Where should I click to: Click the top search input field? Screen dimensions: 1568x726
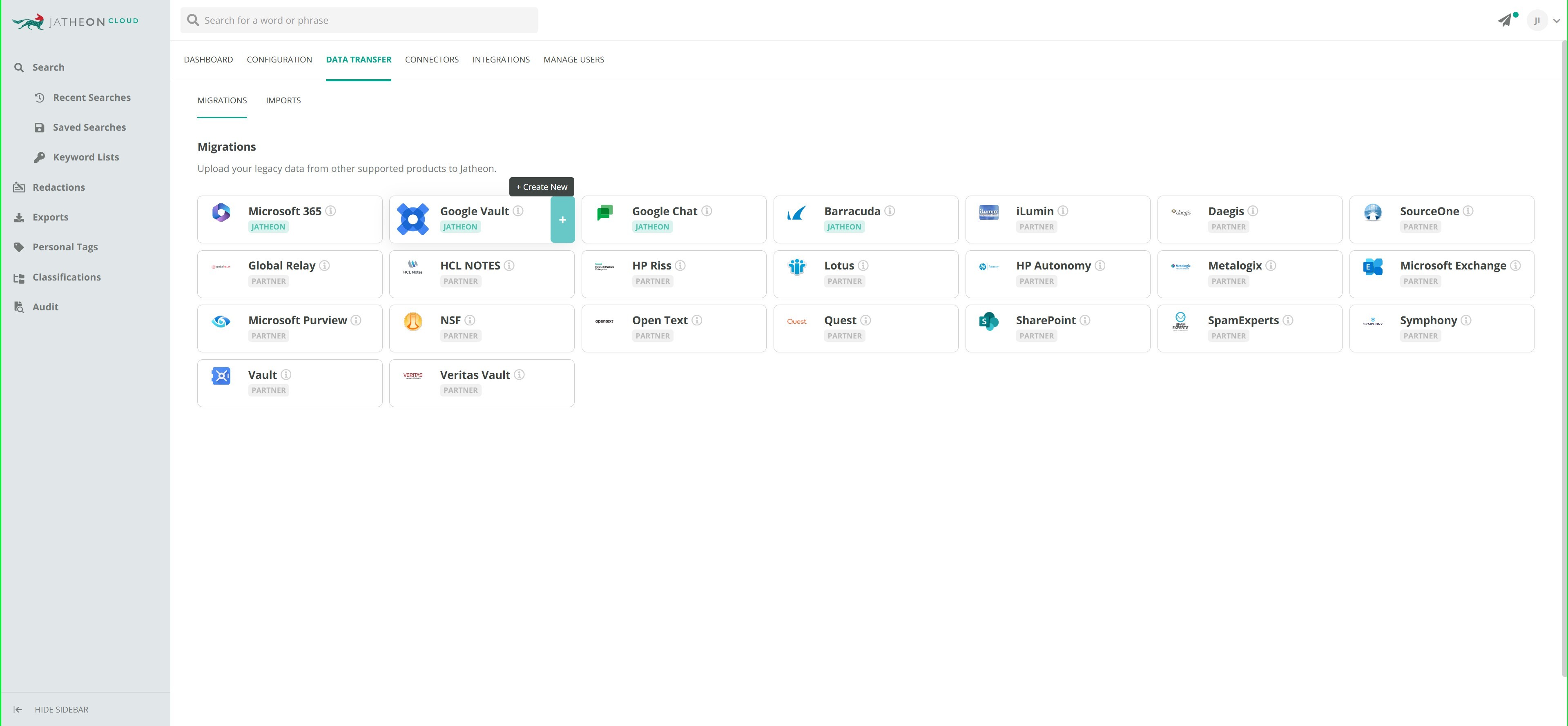click(359, 20)
